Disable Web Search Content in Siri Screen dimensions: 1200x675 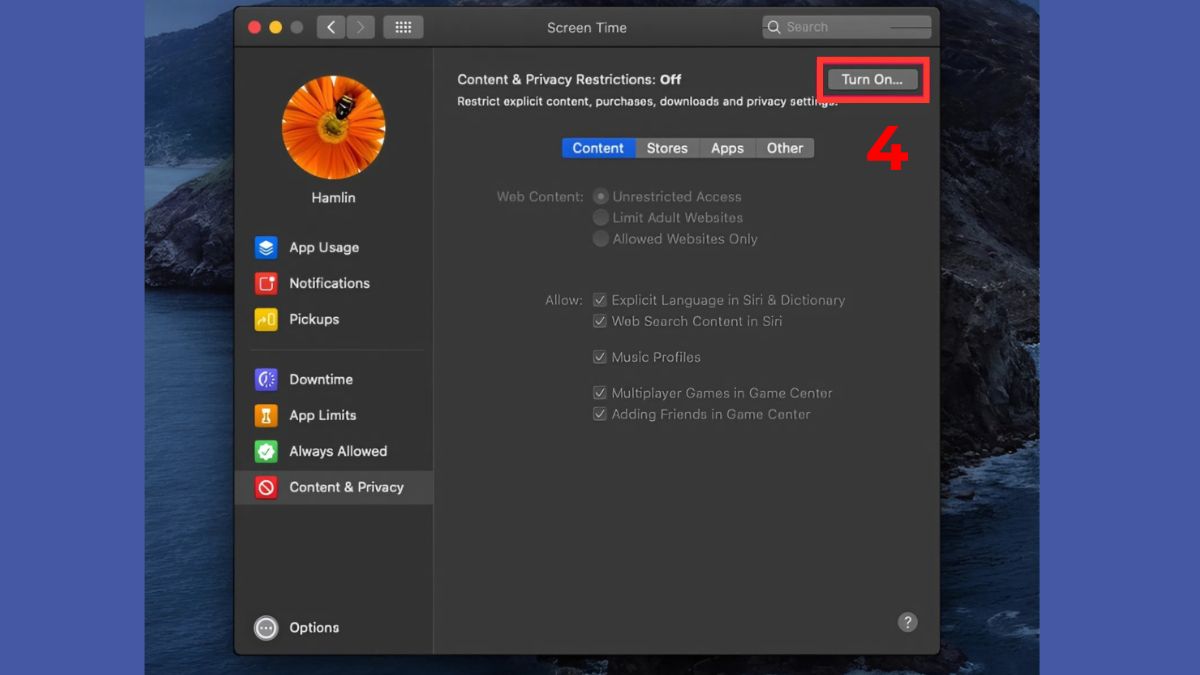coord(600,321)
